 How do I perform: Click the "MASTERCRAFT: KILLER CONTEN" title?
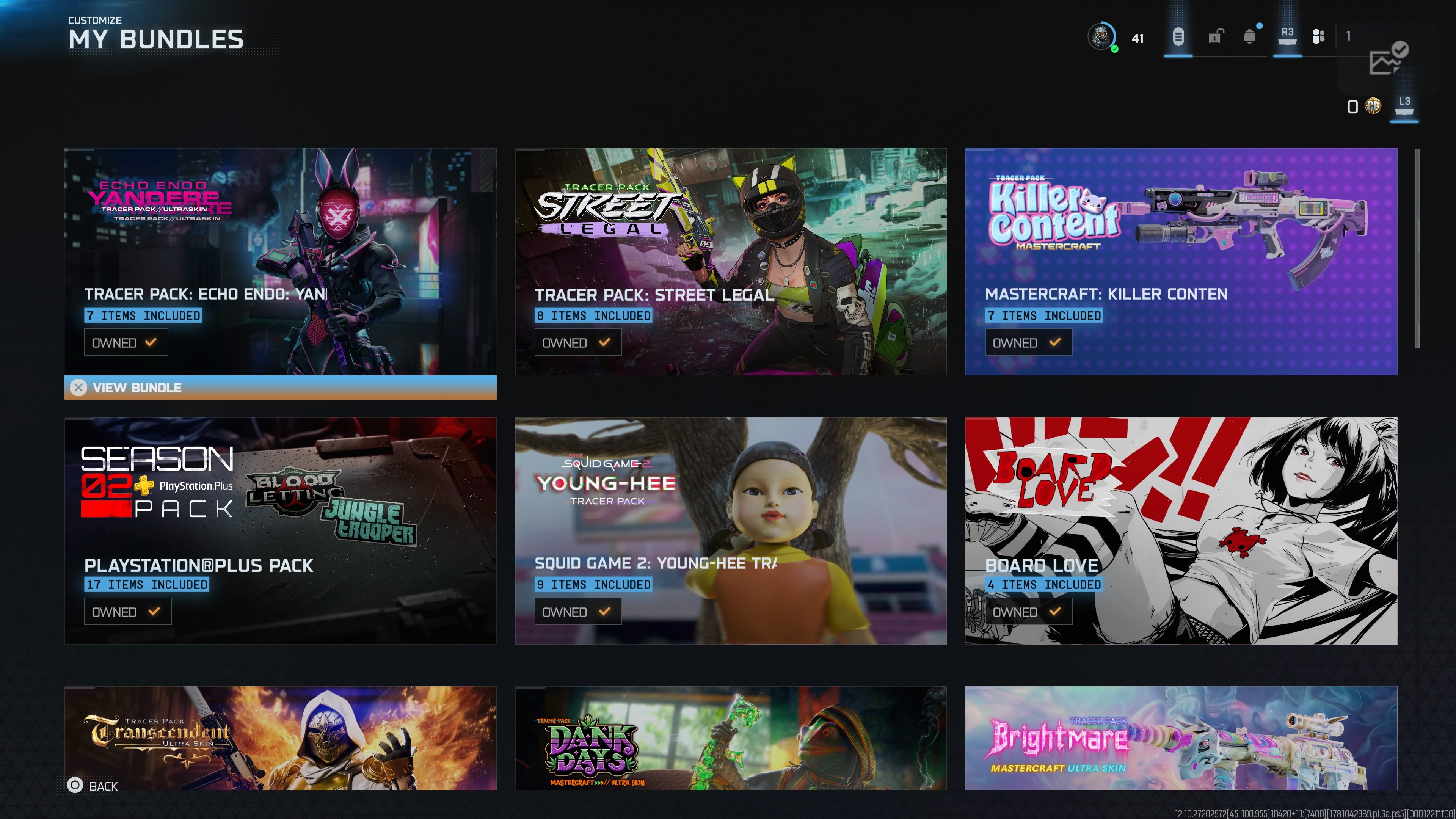click(x=1106, y=294)
